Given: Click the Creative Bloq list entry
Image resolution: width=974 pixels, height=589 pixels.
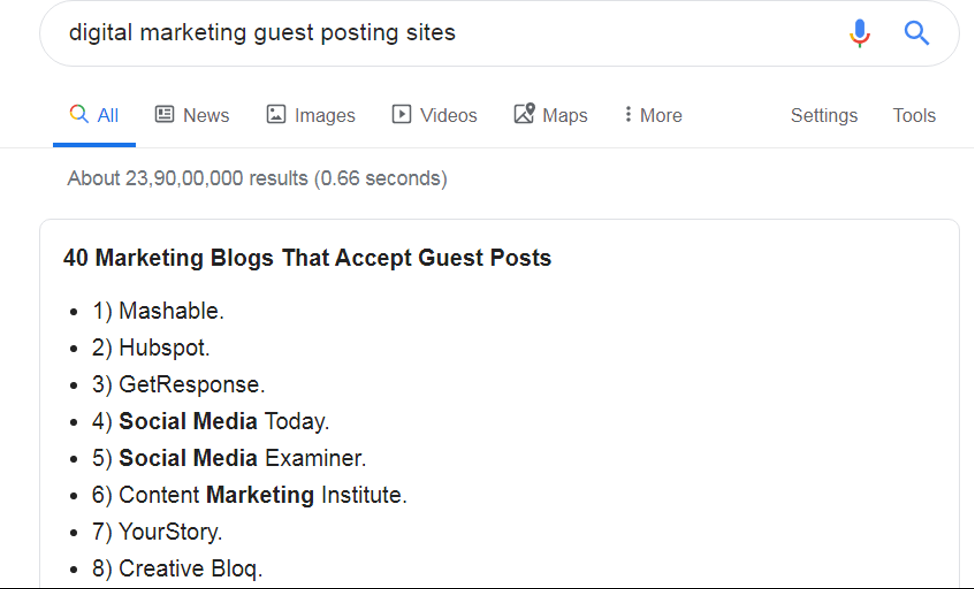Looking at the screenshot, I should (x=175, y=568).
